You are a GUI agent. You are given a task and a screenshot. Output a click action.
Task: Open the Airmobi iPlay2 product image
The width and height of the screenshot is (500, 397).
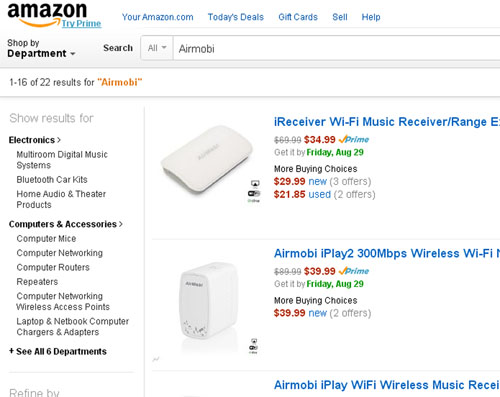[x=208, y=302]
